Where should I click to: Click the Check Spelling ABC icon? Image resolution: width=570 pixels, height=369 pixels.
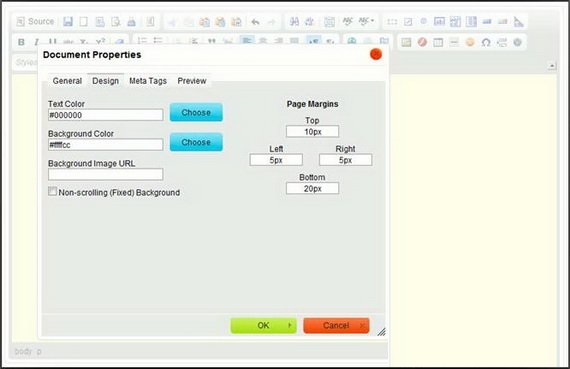coord(348,22)
